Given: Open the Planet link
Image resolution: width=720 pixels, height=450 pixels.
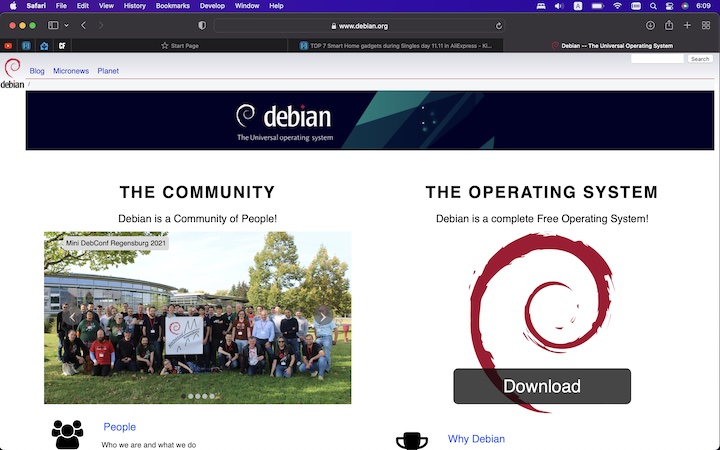Looking at the screenshot, I should coord(108,71).
